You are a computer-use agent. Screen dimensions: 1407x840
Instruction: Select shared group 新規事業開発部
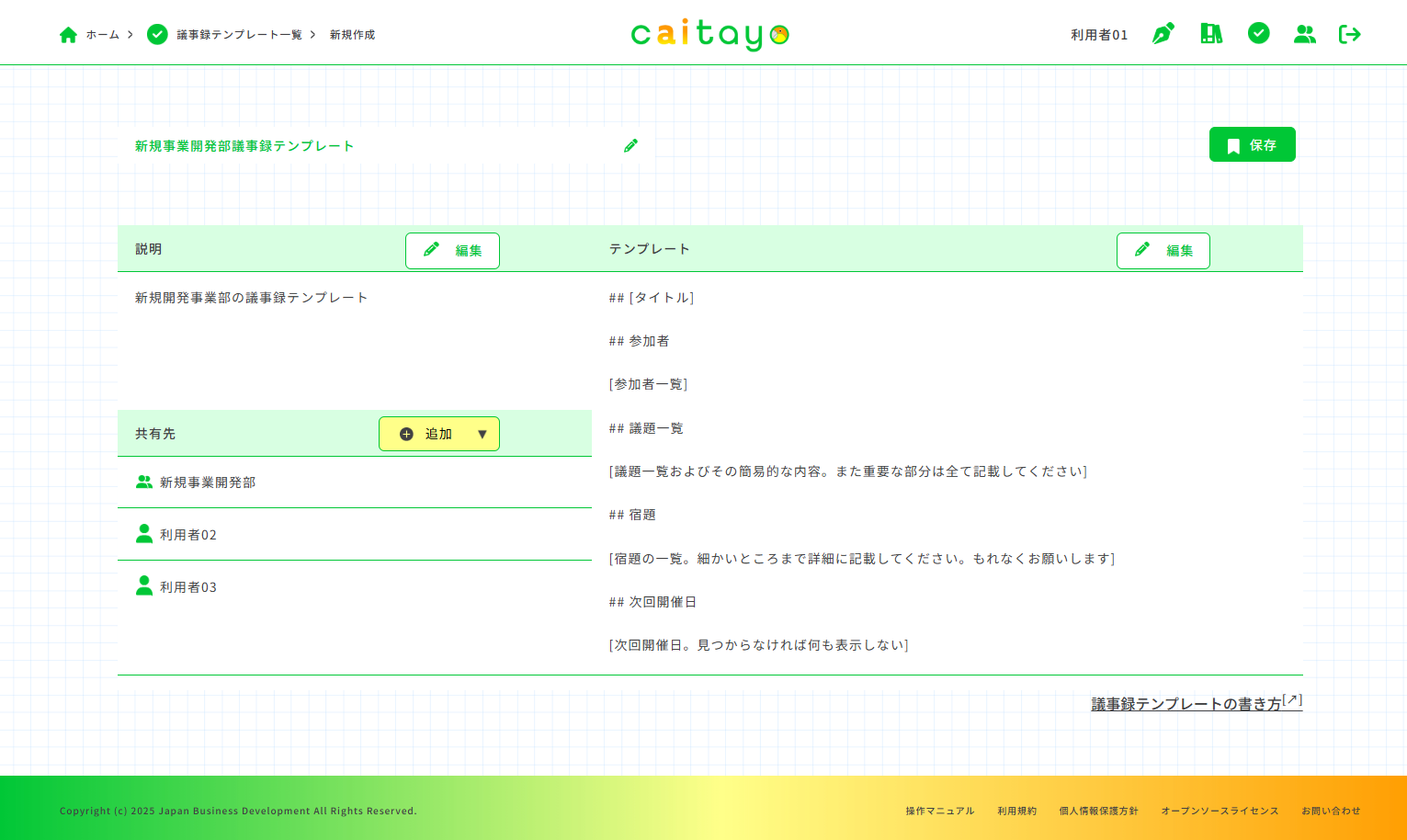[x=208, y=482]
